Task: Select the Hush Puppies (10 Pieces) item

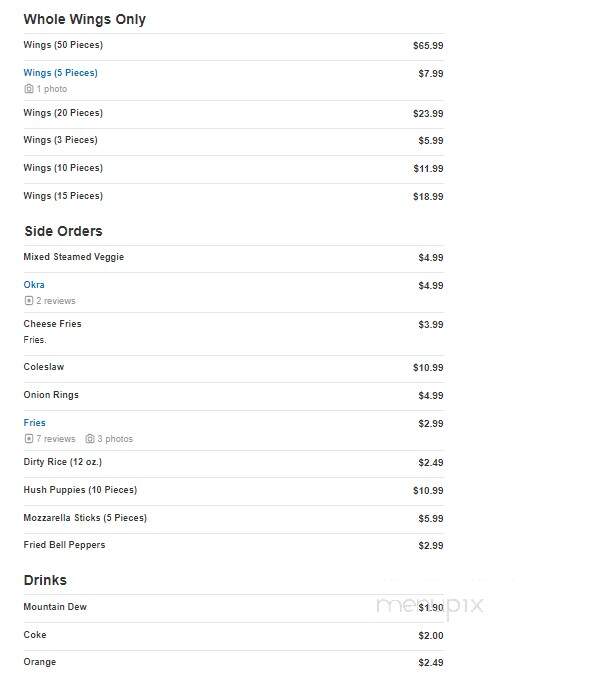Action: click(x=80, y=490)
